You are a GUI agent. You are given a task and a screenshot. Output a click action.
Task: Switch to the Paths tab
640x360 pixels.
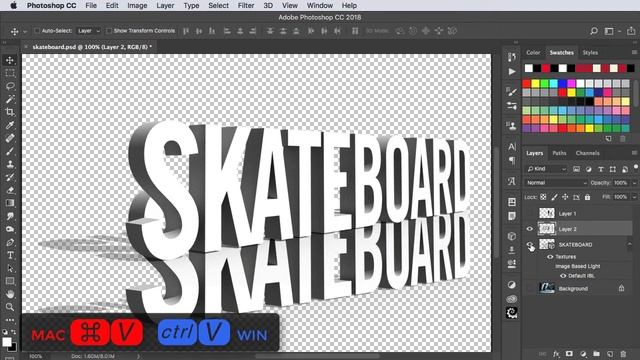coord(559,153)
